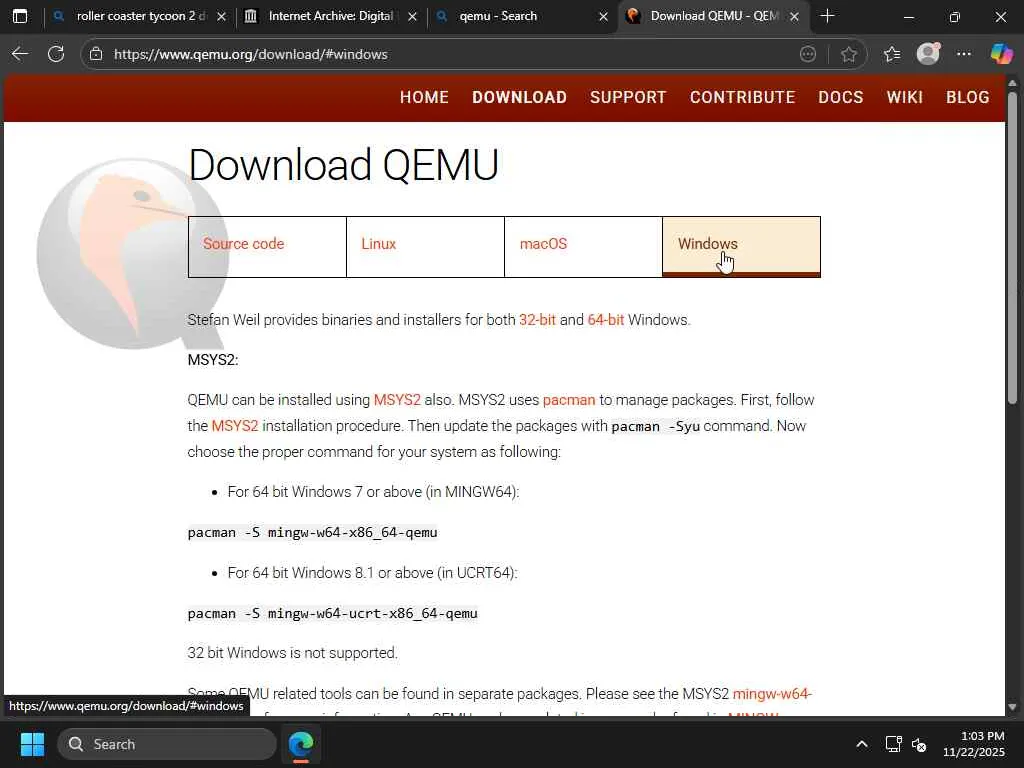Open the browser profile avatar

coord(928,54)
